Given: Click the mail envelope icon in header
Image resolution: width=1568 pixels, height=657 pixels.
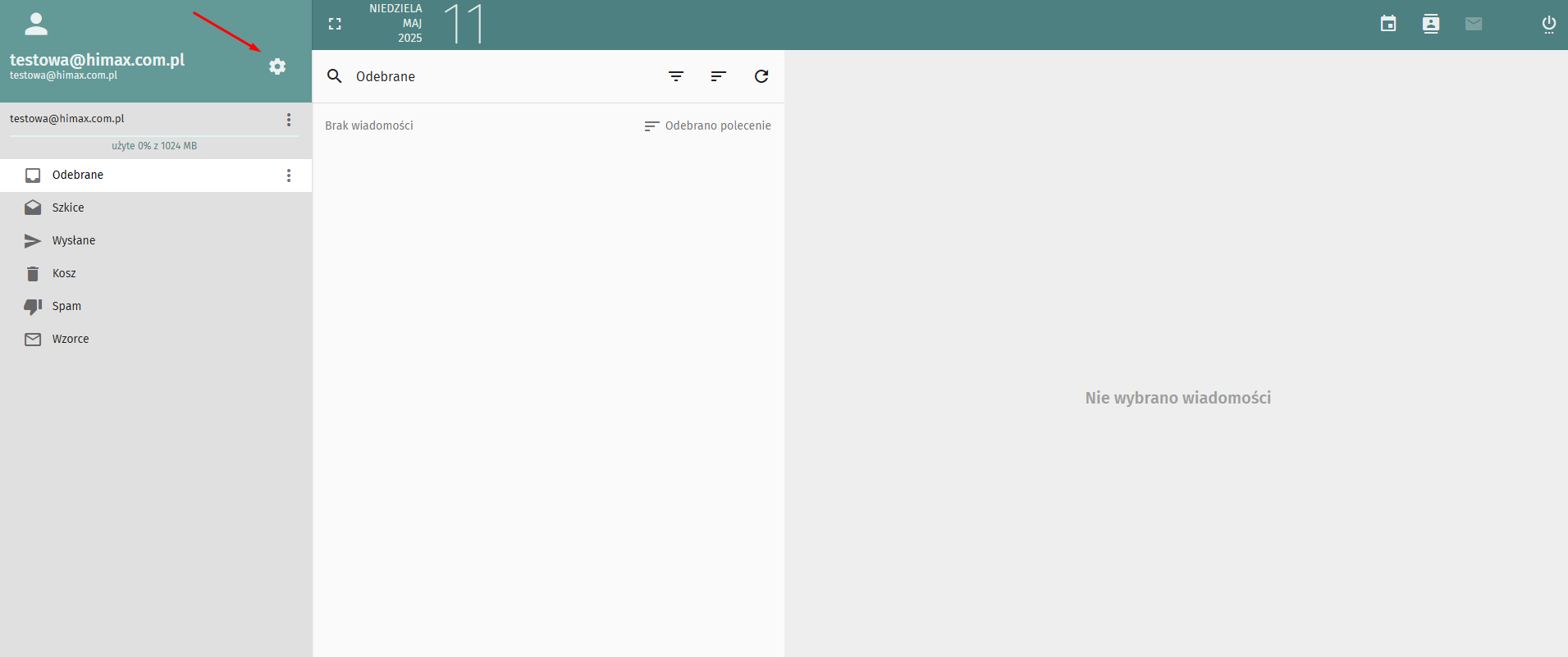Looking at the screenshot, I should [x=1474, y=24].
